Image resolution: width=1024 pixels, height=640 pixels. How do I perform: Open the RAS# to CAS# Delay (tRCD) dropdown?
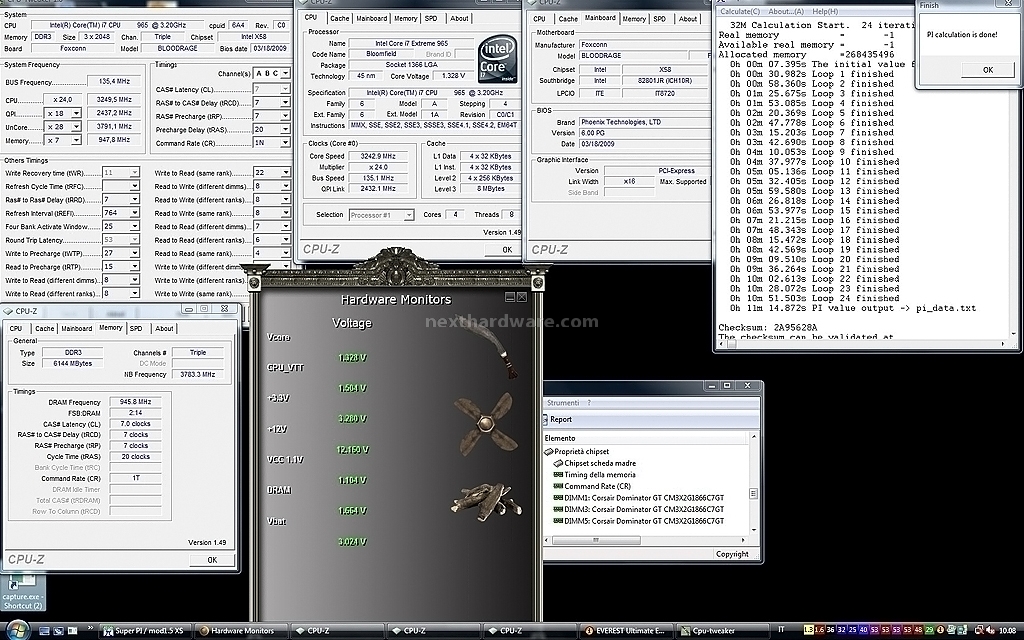tap(272, 103)
